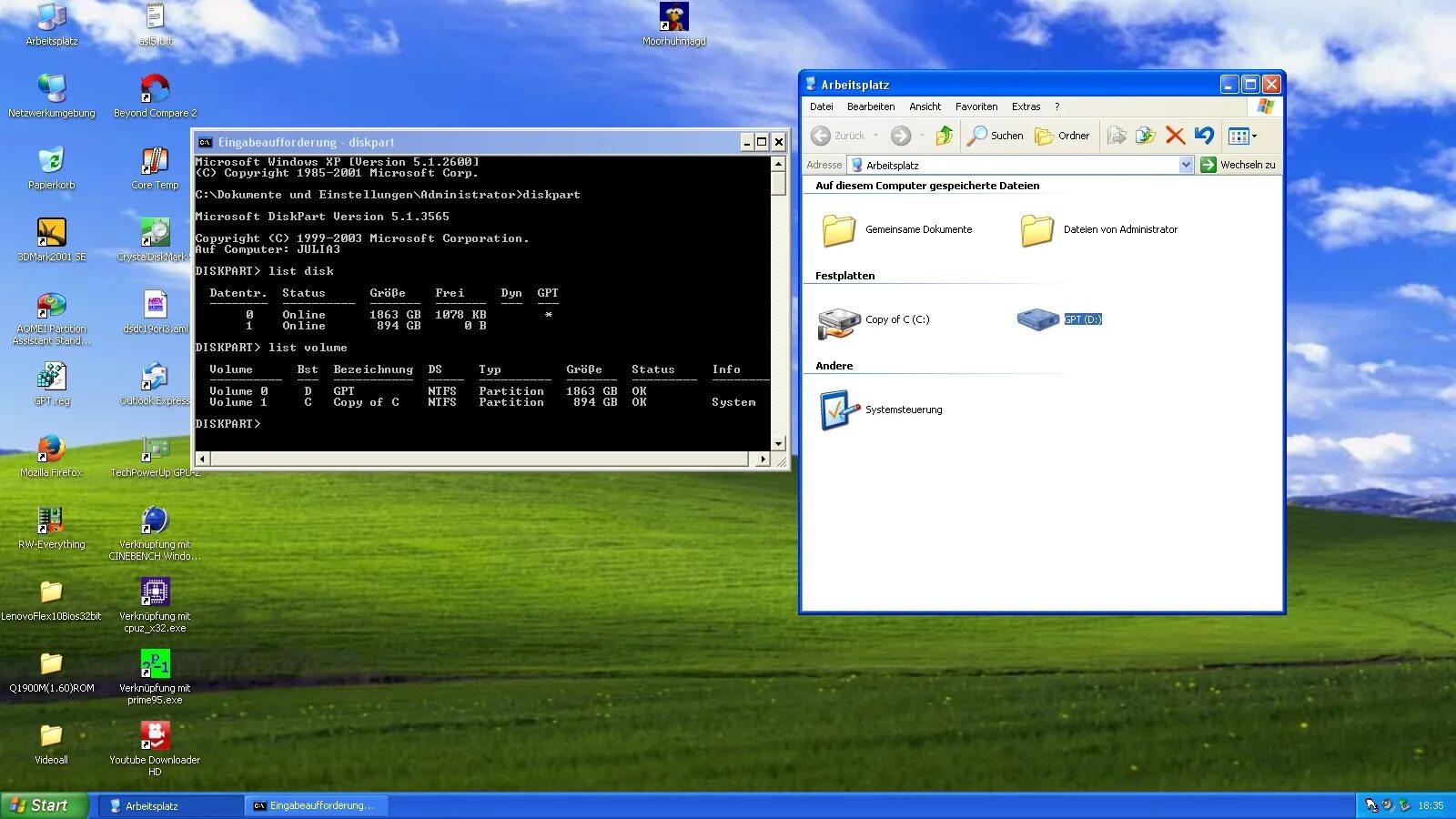Open the Extras menu
Image resolution: width=1456 pixels, height=819 pixels.
[x=1026, y=106]
